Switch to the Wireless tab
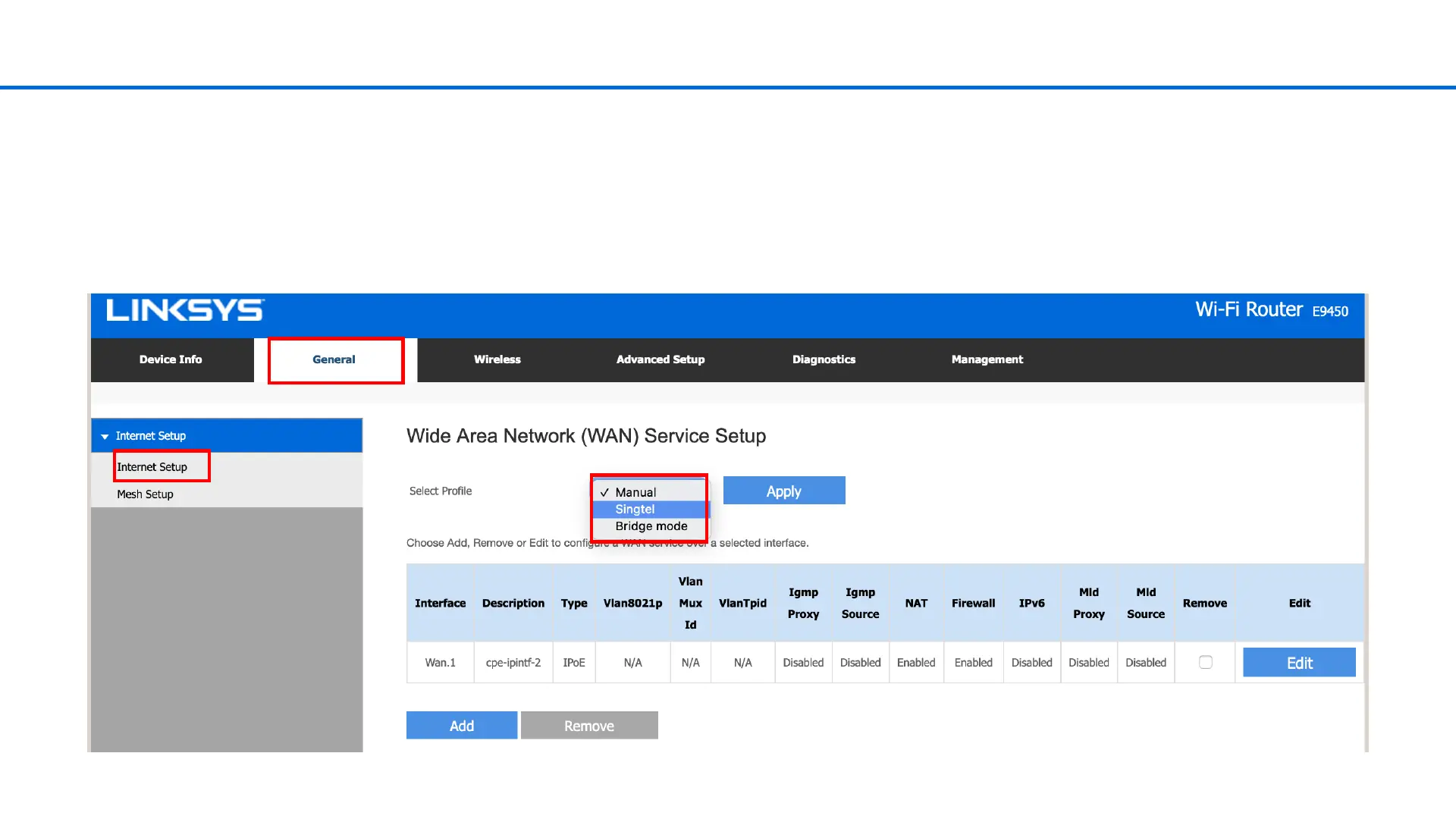 coord(497,359)
